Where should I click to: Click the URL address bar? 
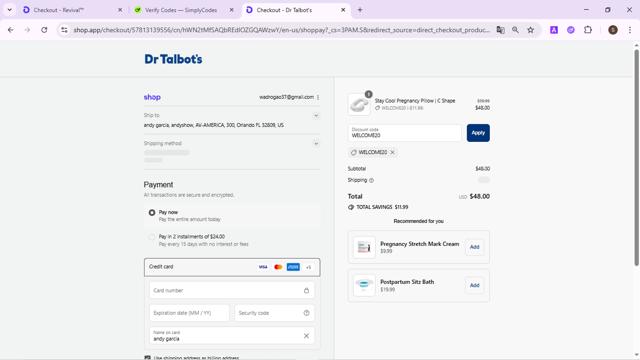(x=282, y=30)
